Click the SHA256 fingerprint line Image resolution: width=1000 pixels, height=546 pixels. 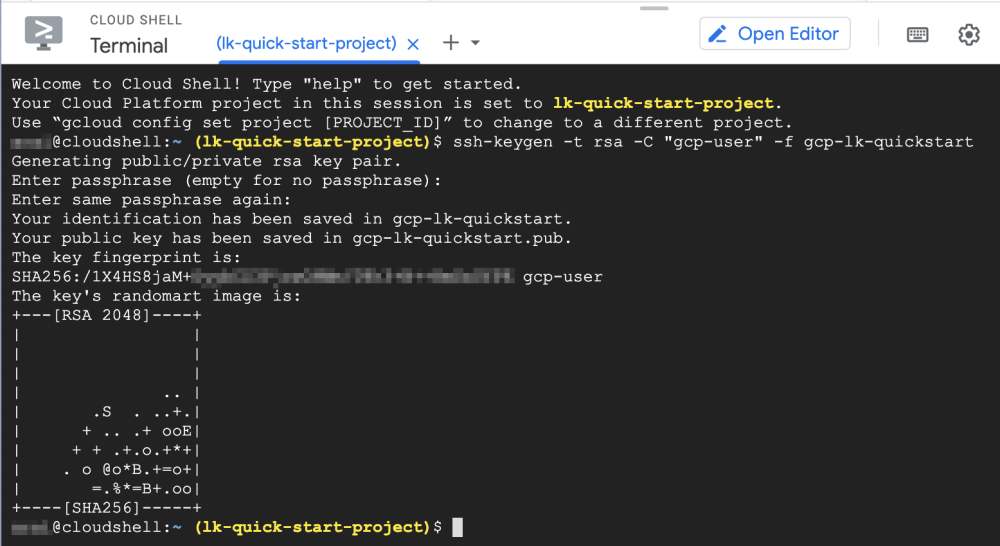click(x=300, y=276)
